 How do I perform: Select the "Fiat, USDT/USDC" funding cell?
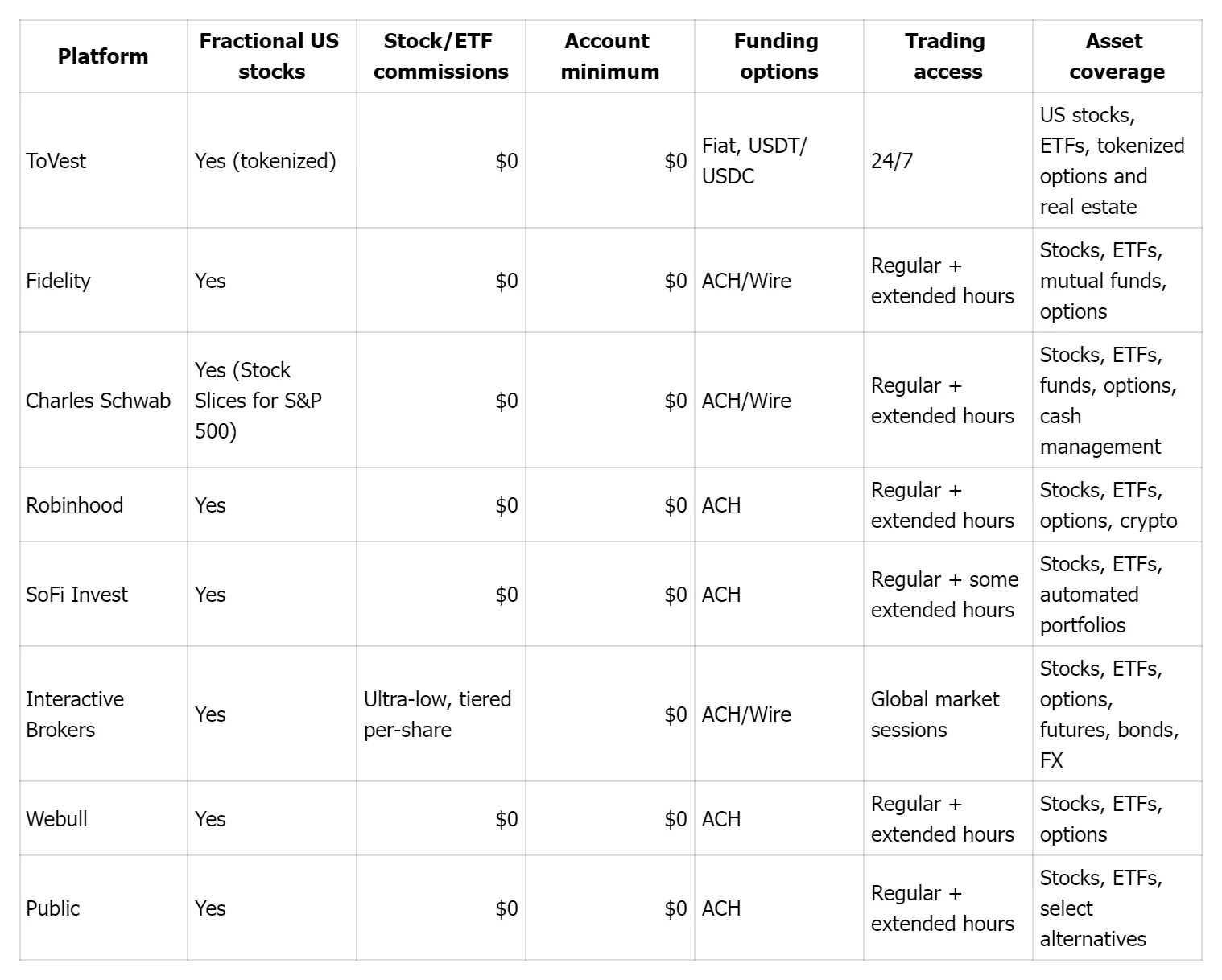[x=754, y=161]
